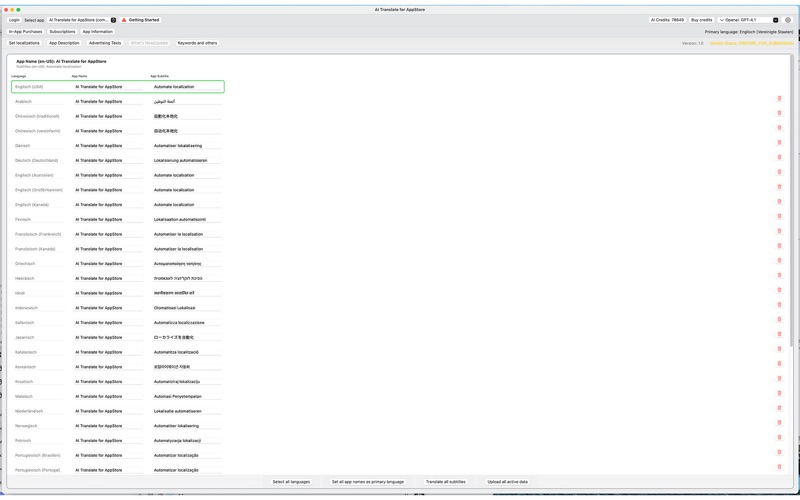Open the Advertising Texts tab

(105, 43)
